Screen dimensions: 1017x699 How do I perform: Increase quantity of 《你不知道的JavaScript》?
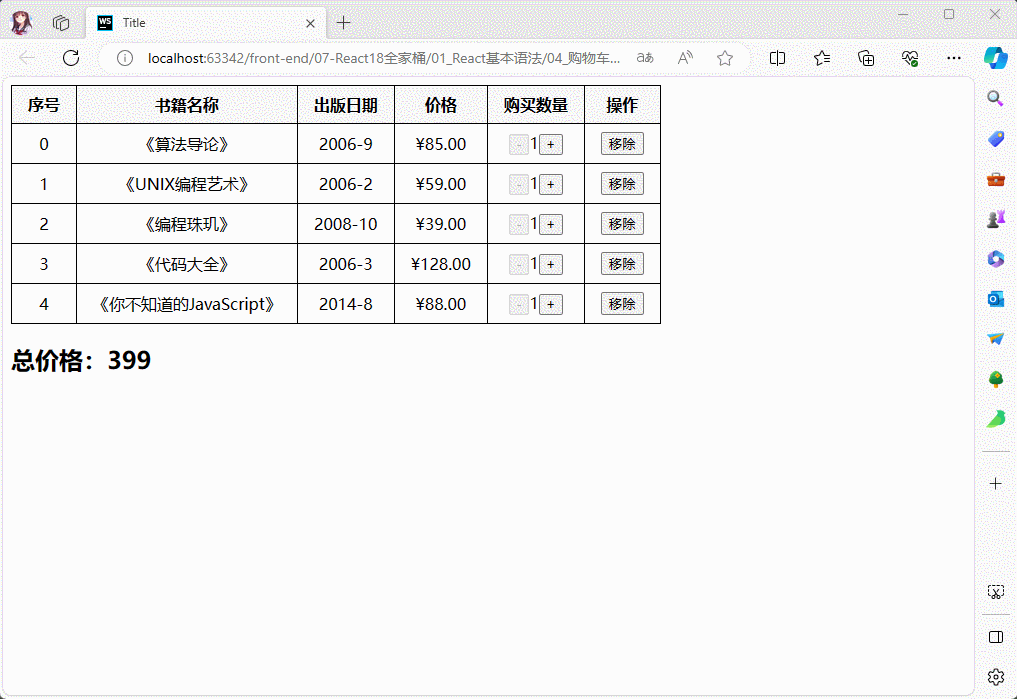550,304
